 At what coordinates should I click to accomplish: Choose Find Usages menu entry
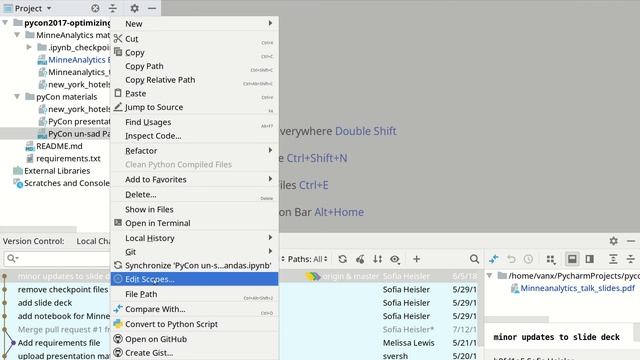coord(194,122)
